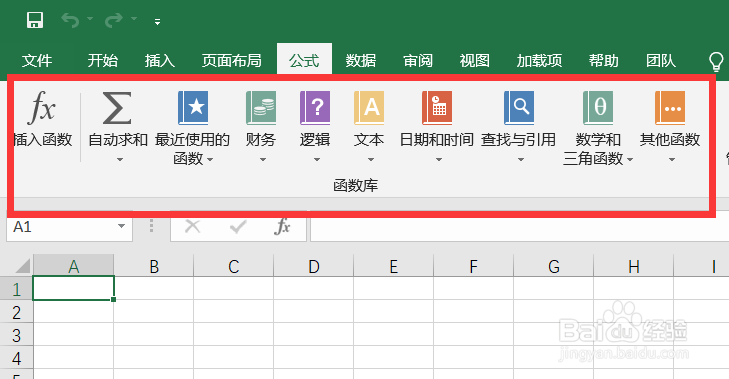Switch to the 页面布局 ribbon tab

pyautogui.click(x=232, y=60)
